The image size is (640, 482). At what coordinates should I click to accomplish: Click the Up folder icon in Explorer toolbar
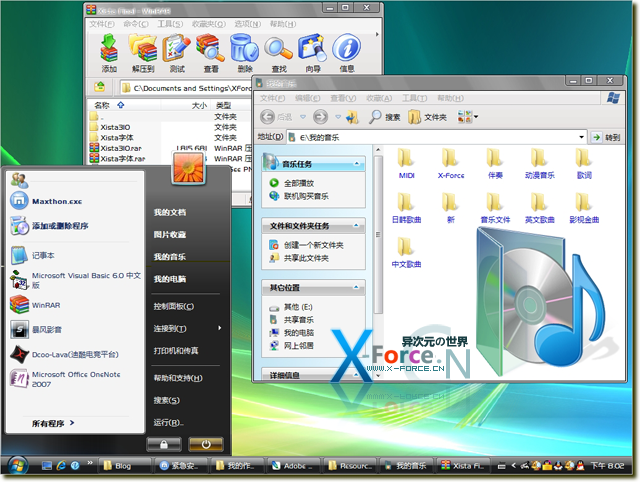pyautogui.click(x=352, y=118)
